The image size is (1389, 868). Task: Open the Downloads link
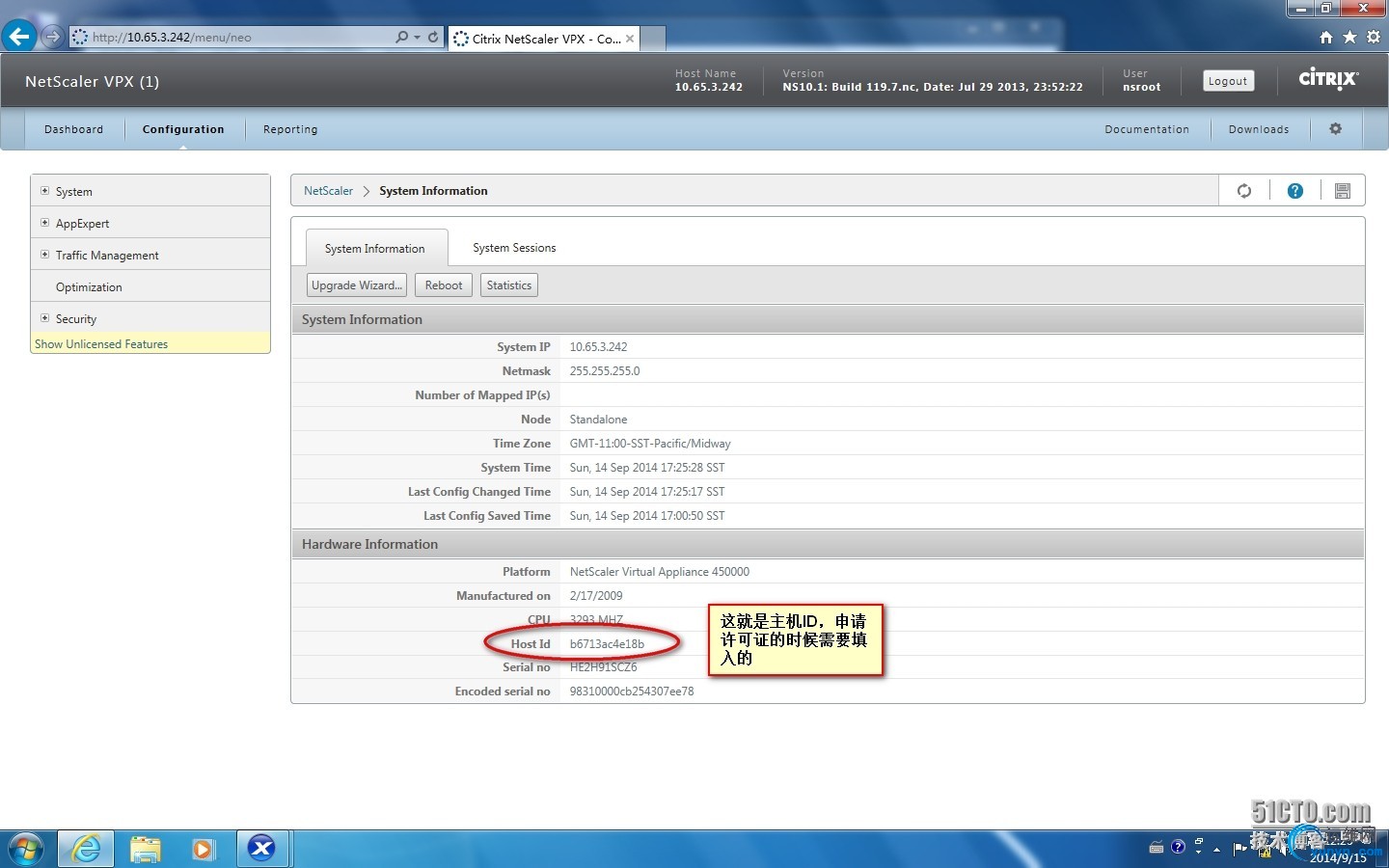(x=1259, y=129)
